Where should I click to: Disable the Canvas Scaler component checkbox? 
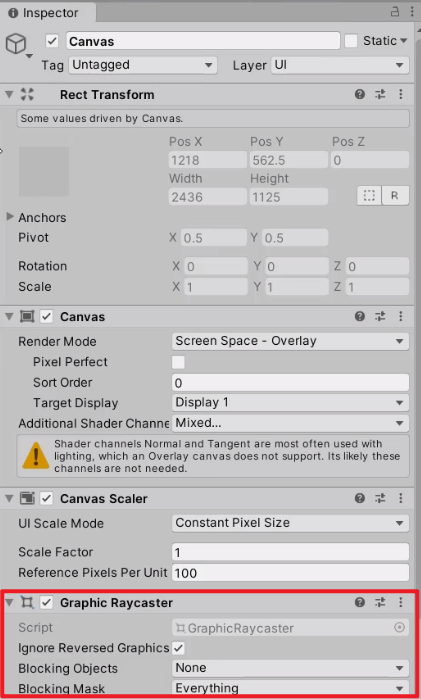tap(47, 498)
